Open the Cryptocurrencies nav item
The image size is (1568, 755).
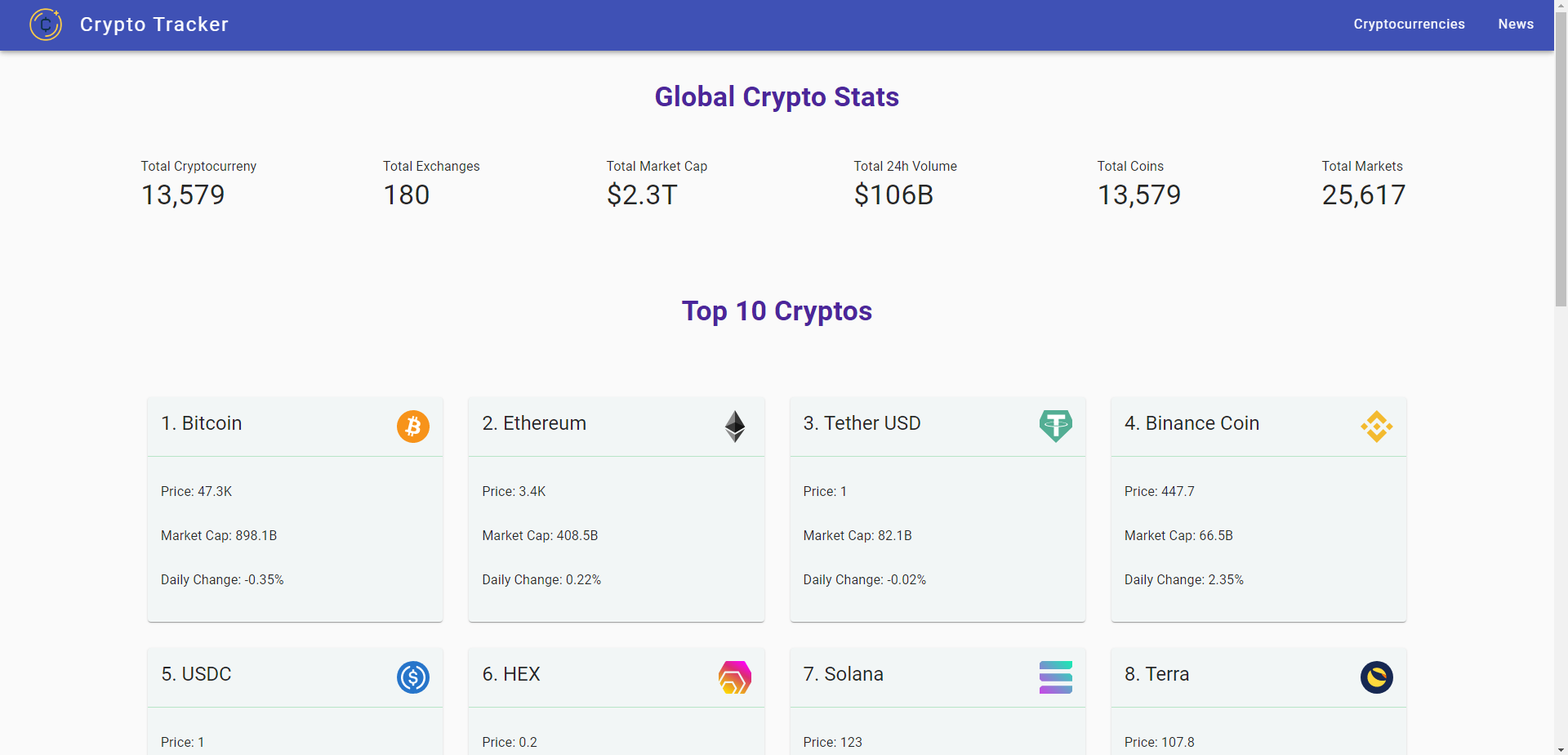click(1409, 25)
